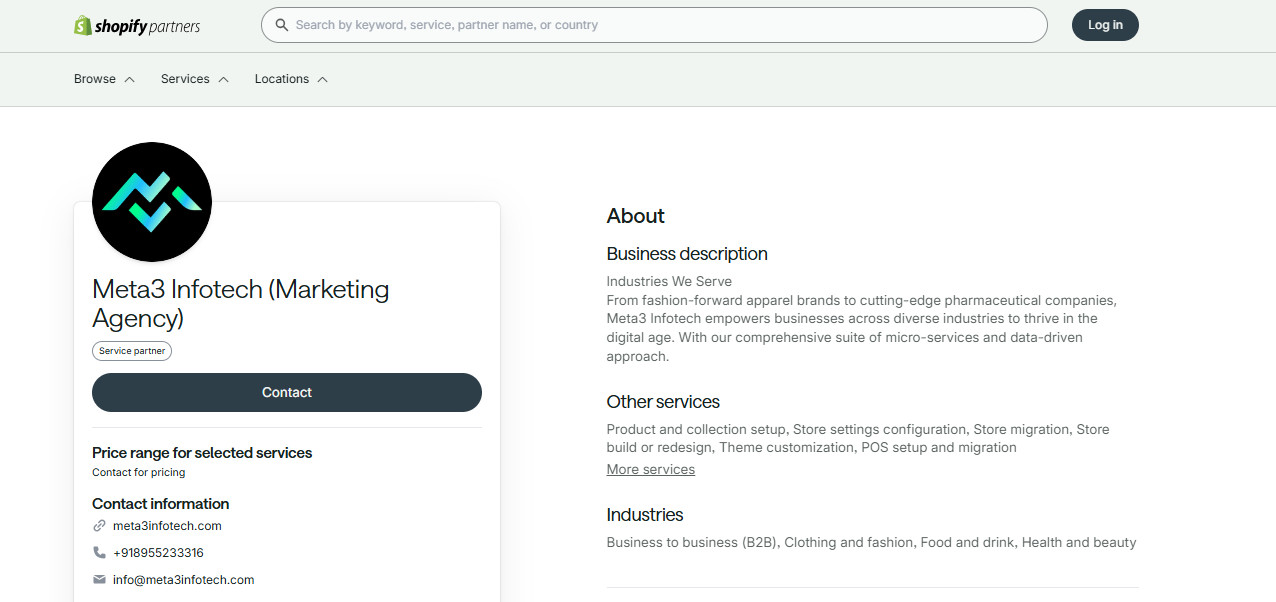The width and height of the screenshot is (1276, 602).
Task: Click the Log in button
Action: [x=1105, y=25]
